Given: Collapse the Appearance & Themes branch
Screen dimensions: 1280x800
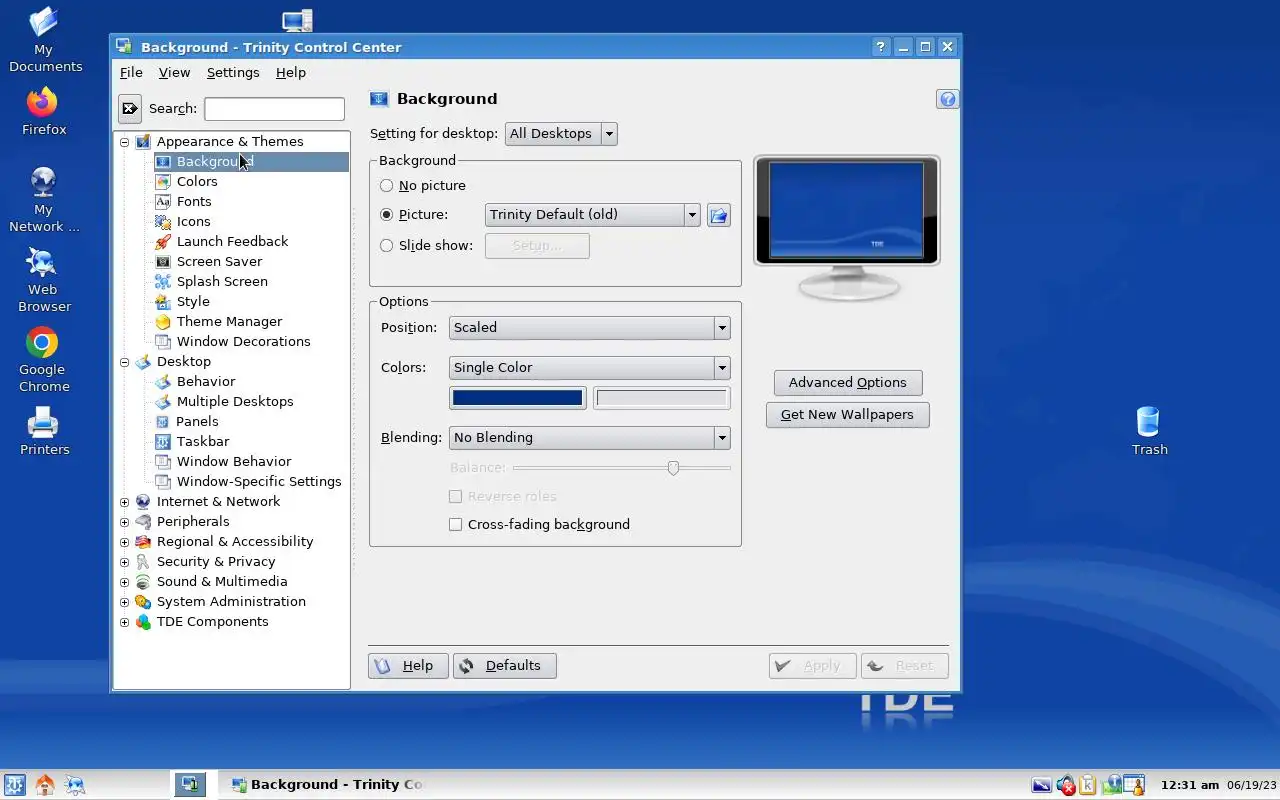Looking at the screenshot, I should pos(125,142).
